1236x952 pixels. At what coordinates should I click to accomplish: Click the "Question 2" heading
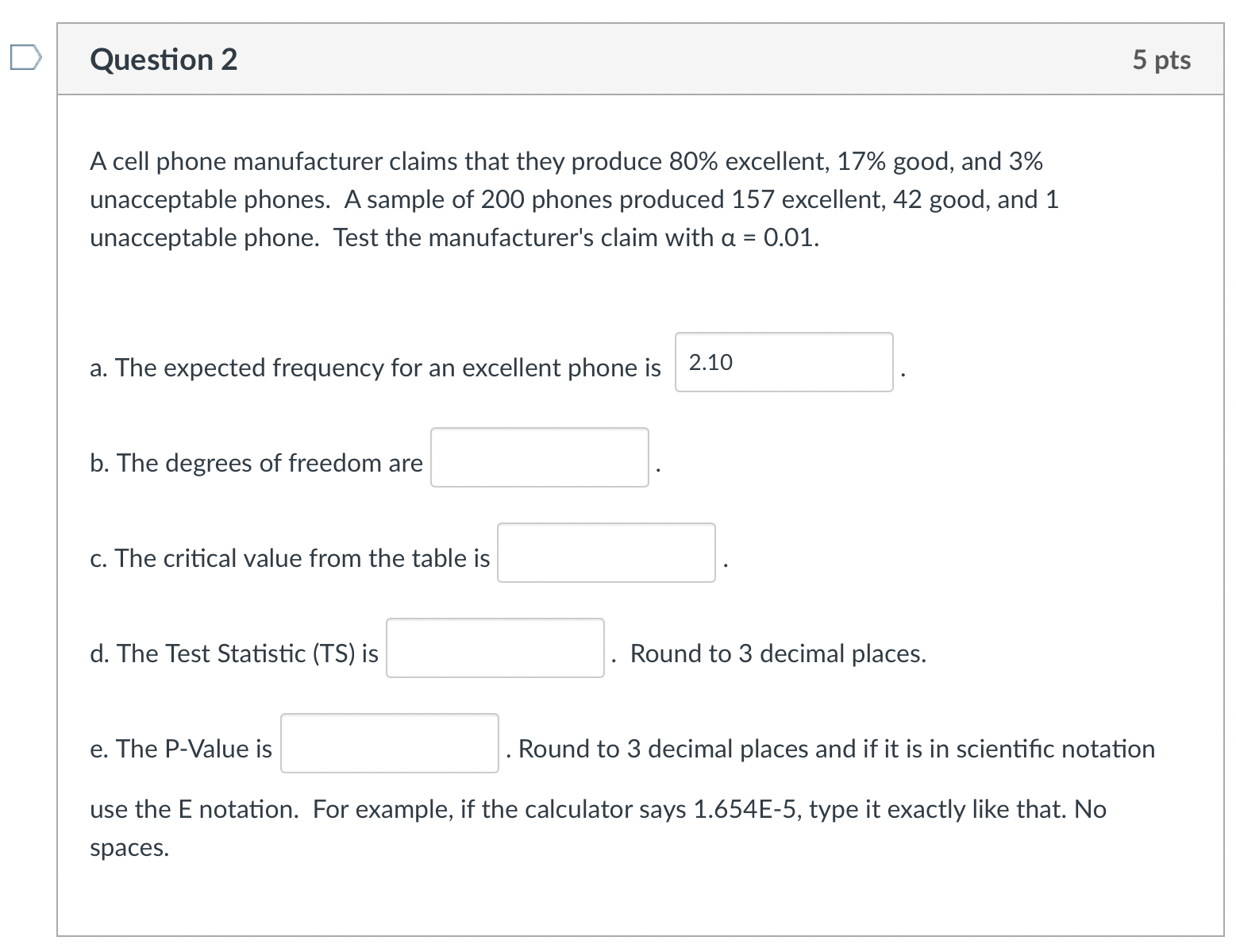(x=164, y=60)
